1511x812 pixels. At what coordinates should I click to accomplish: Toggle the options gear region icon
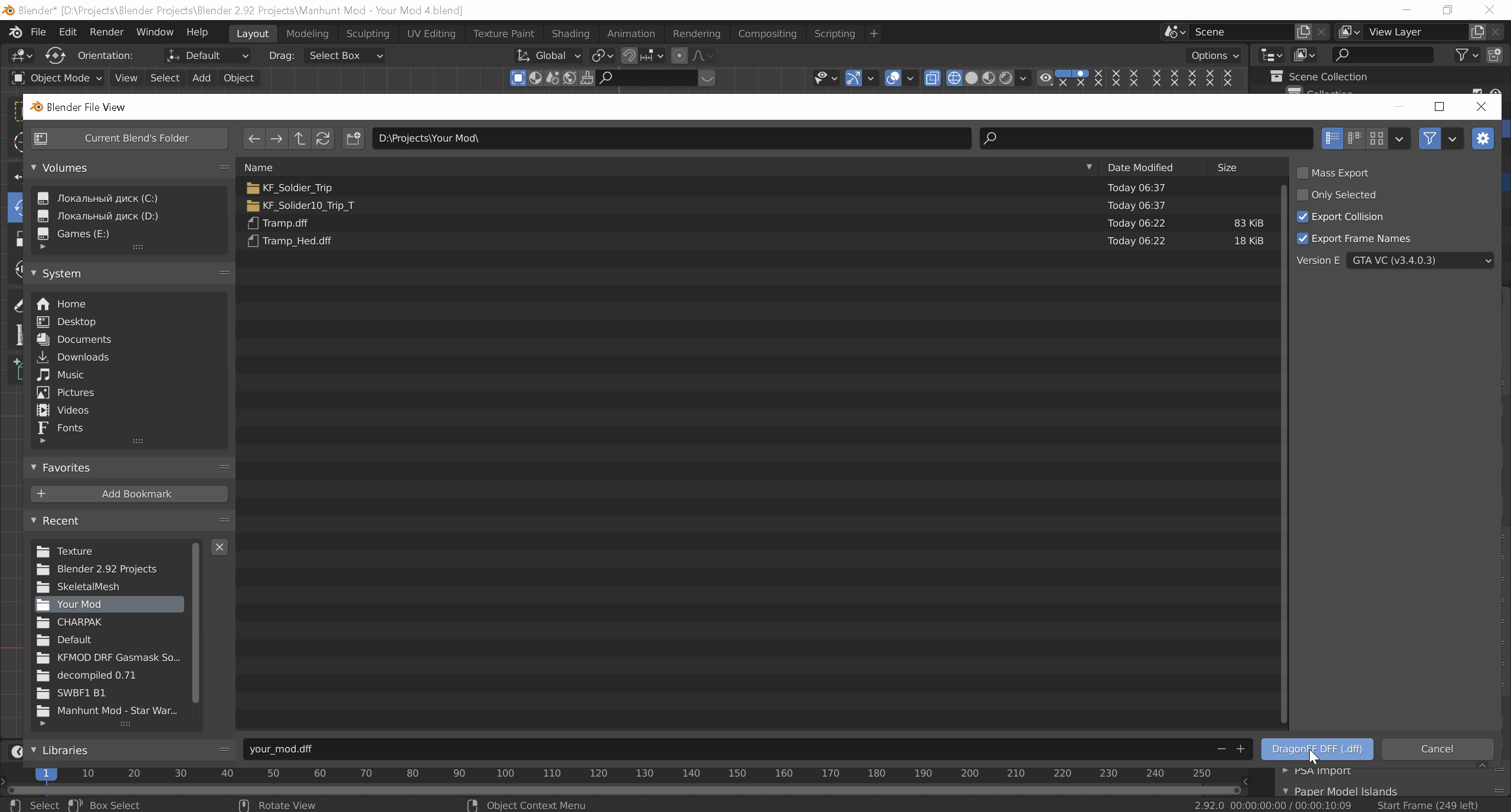1483,139
